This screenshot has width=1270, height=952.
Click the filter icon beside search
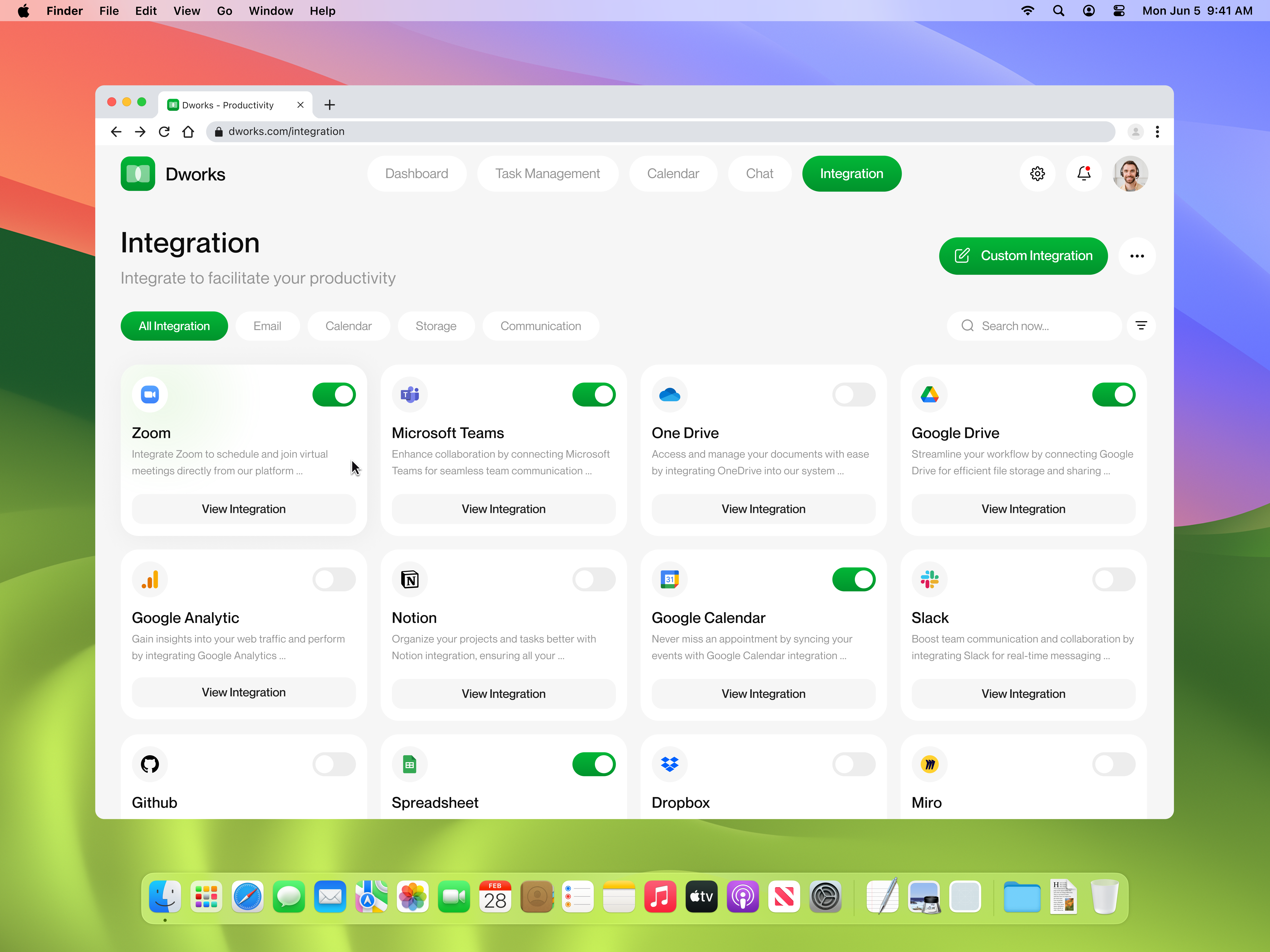pyautogui.click(x=1141, y=326)
